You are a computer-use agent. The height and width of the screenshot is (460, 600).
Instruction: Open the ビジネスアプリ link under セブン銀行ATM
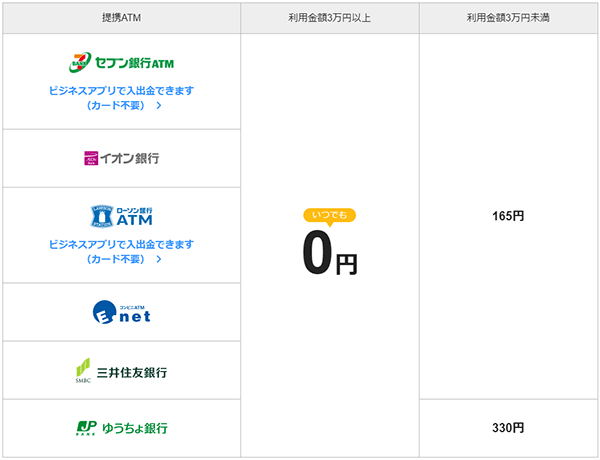[121, 98]
